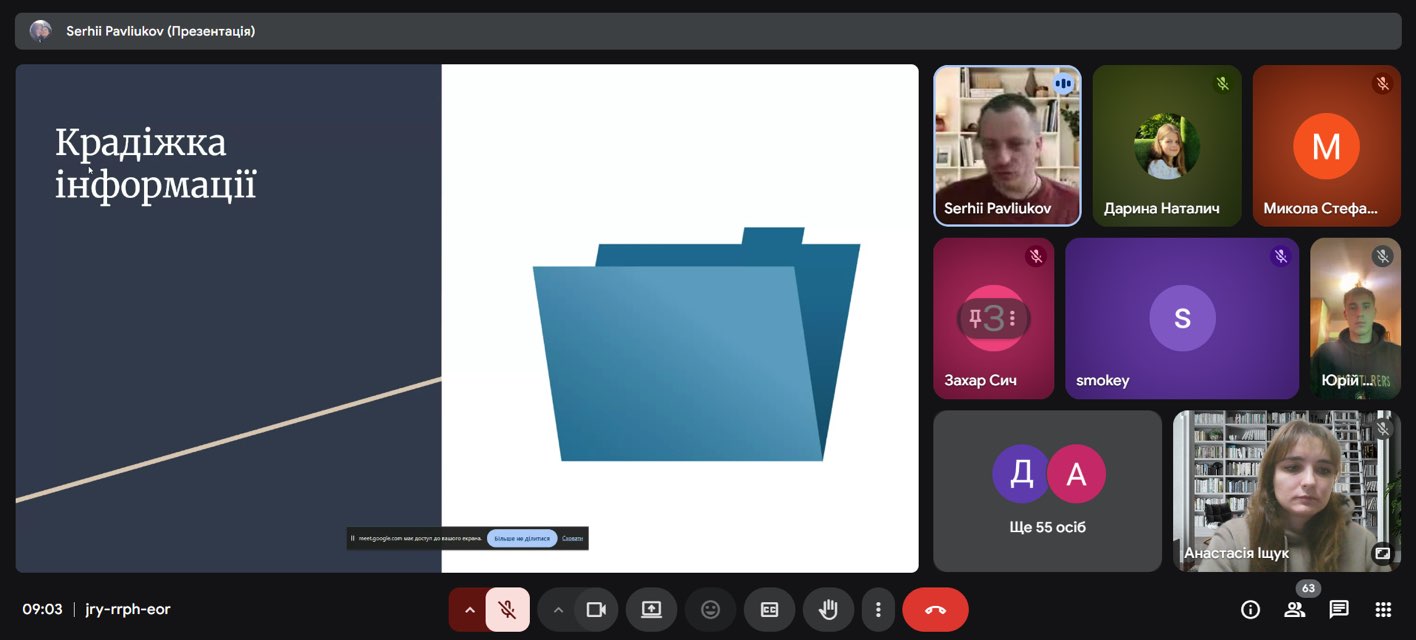Open the activities grid icon
Image resolution: width=1416 pixels, height=640 pixels.
point(1383,609)
